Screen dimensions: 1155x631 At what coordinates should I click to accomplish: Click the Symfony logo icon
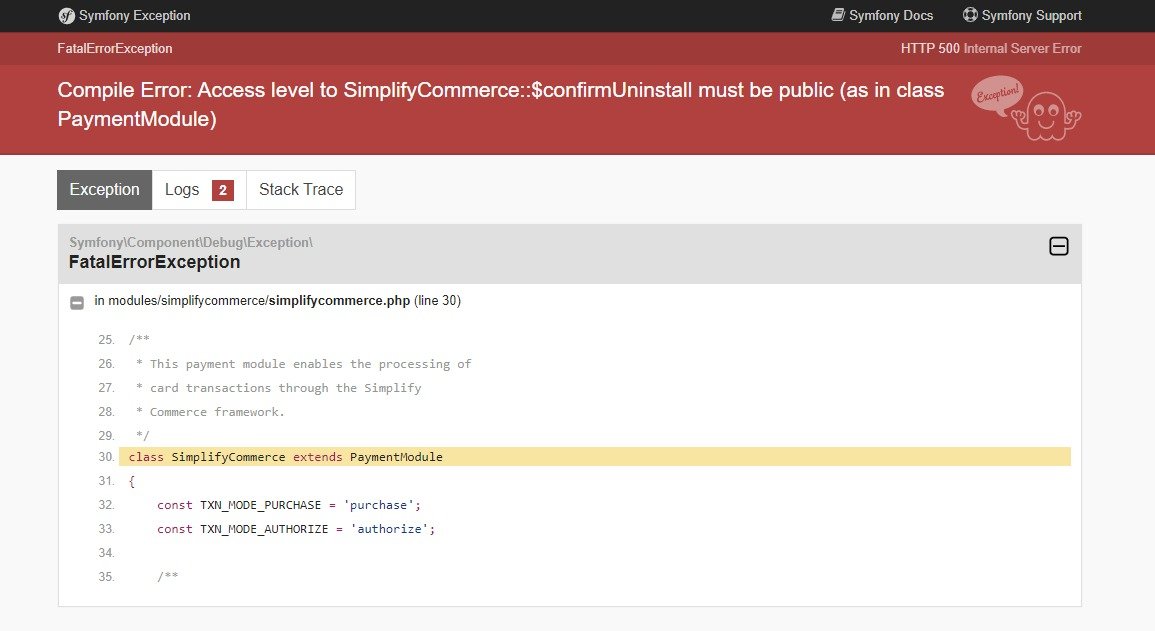point(66,15)
